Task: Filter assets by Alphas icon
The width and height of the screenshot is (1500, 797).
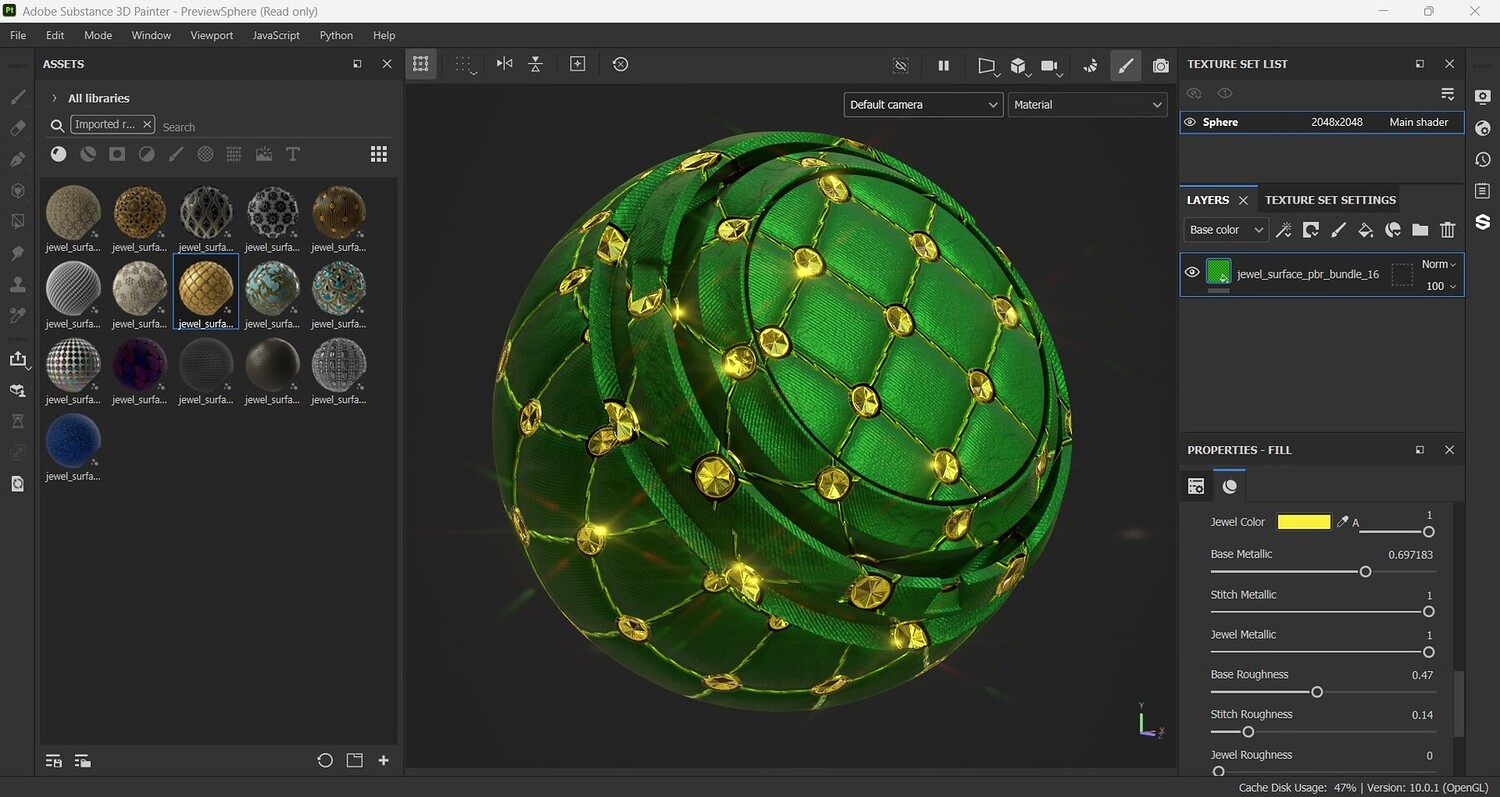Action: pos(205,154)
